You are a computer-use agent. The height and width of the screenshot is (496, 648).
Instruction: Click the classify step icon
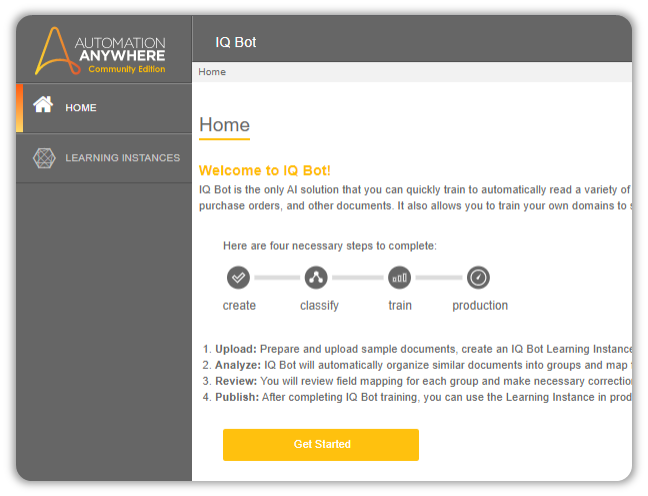(x=316, y=277)
